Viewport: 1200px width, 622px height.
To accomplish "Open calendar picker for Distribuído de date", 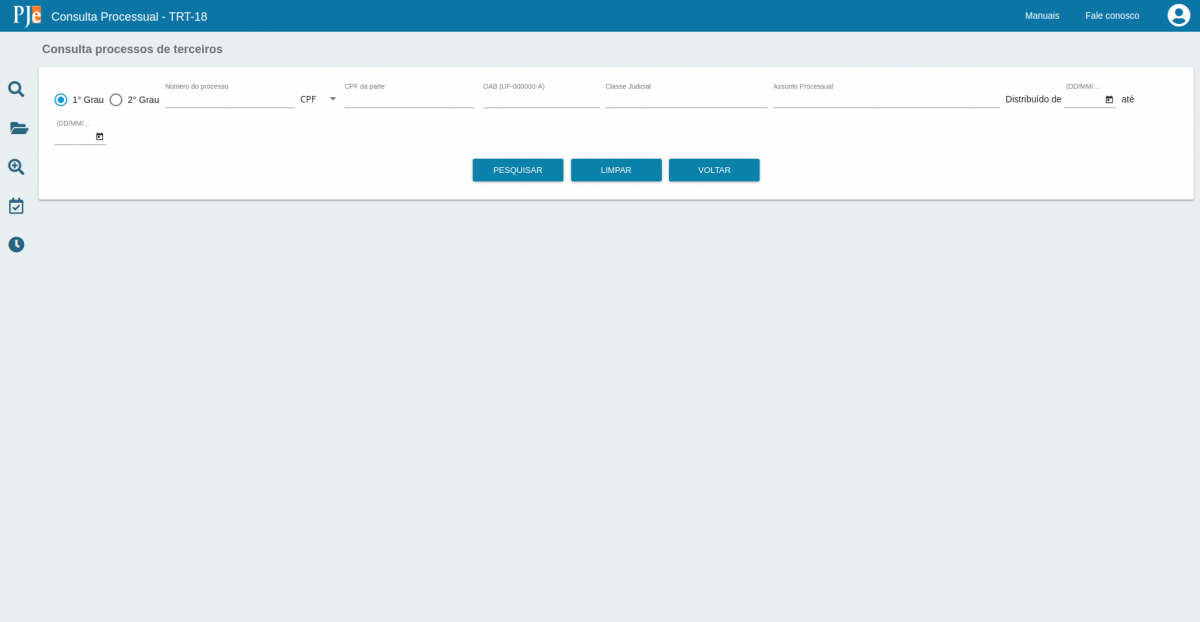I will pyautogui.click(x=1109, y=99).
